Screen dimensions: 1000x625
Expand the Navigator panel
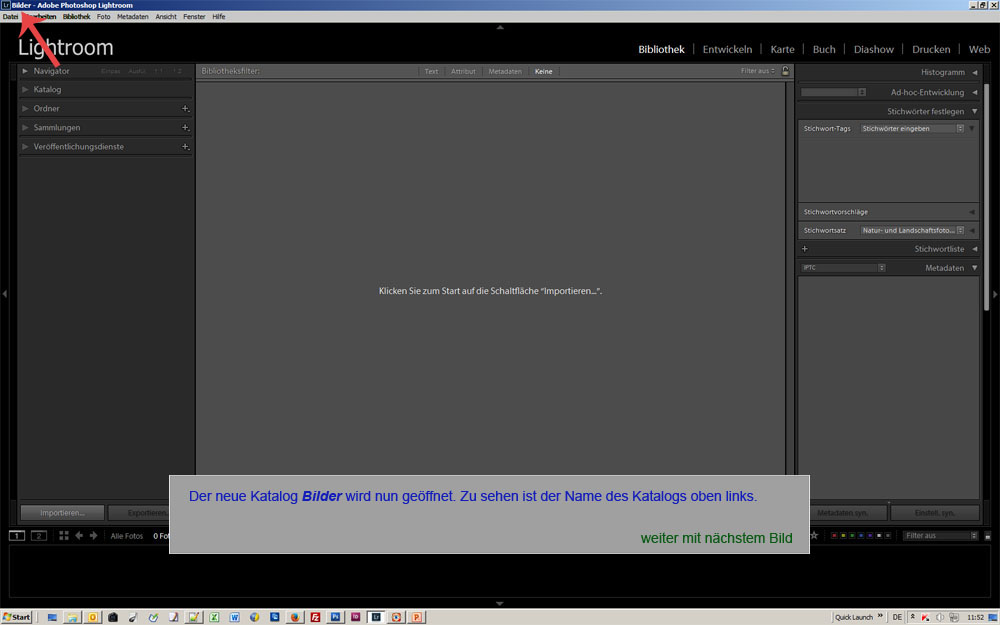coord(25,71)
